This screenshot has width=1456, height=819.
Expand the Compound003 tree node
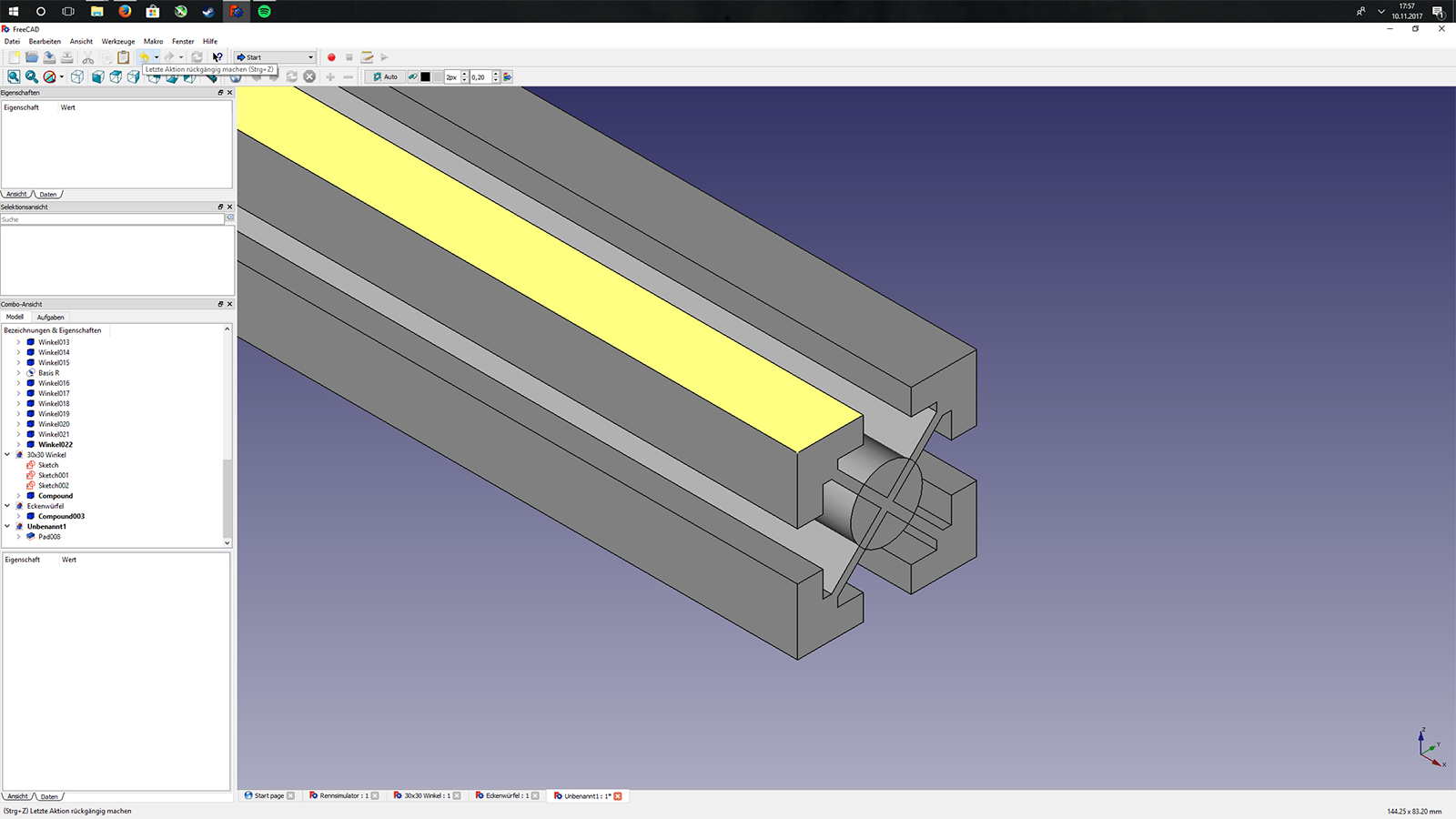pyautogui.click(x=18, y=517)
